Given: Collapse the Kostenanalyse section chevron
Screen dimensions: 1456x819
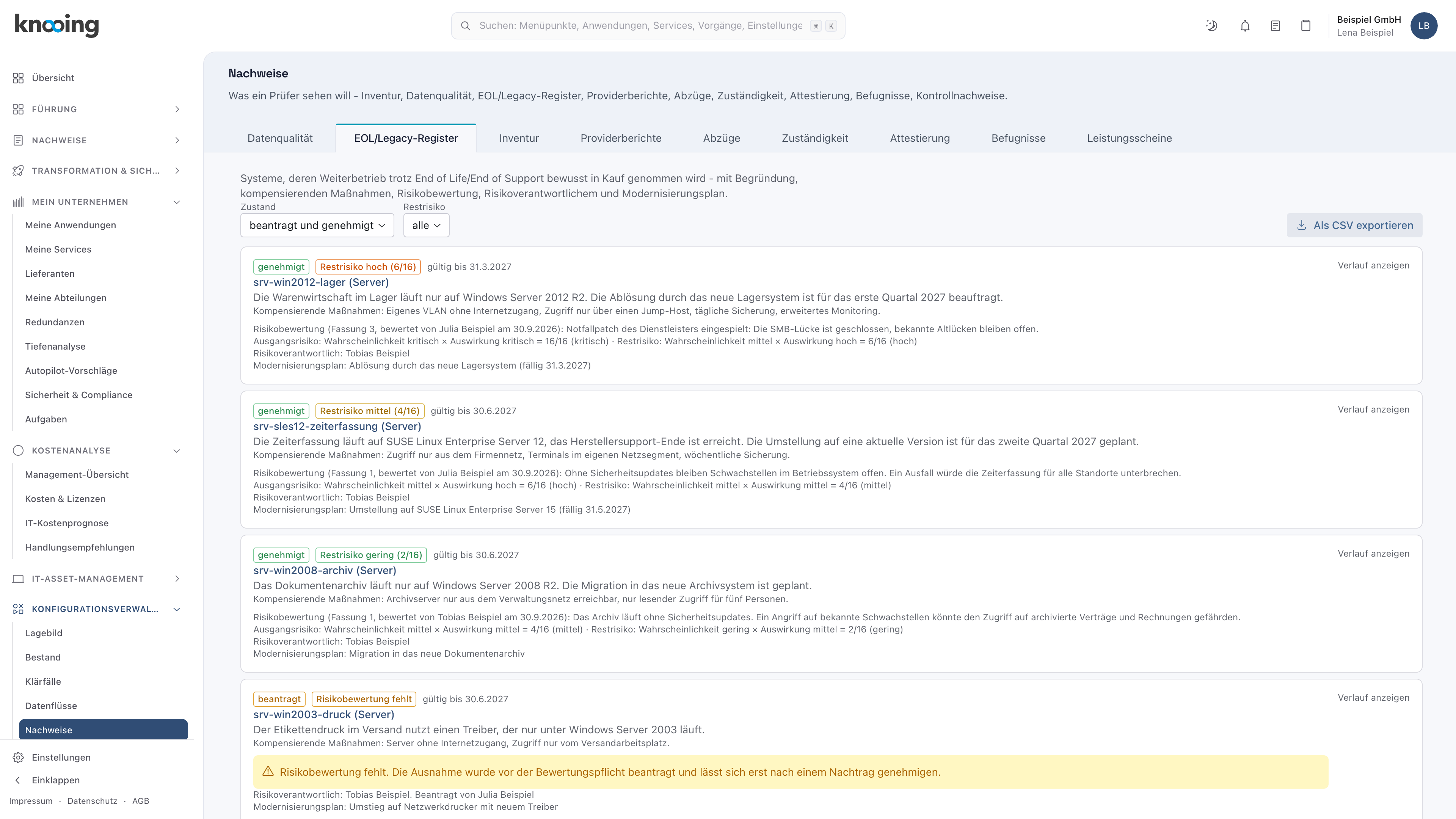Looking at the screenshot, I should pos(177,450).
